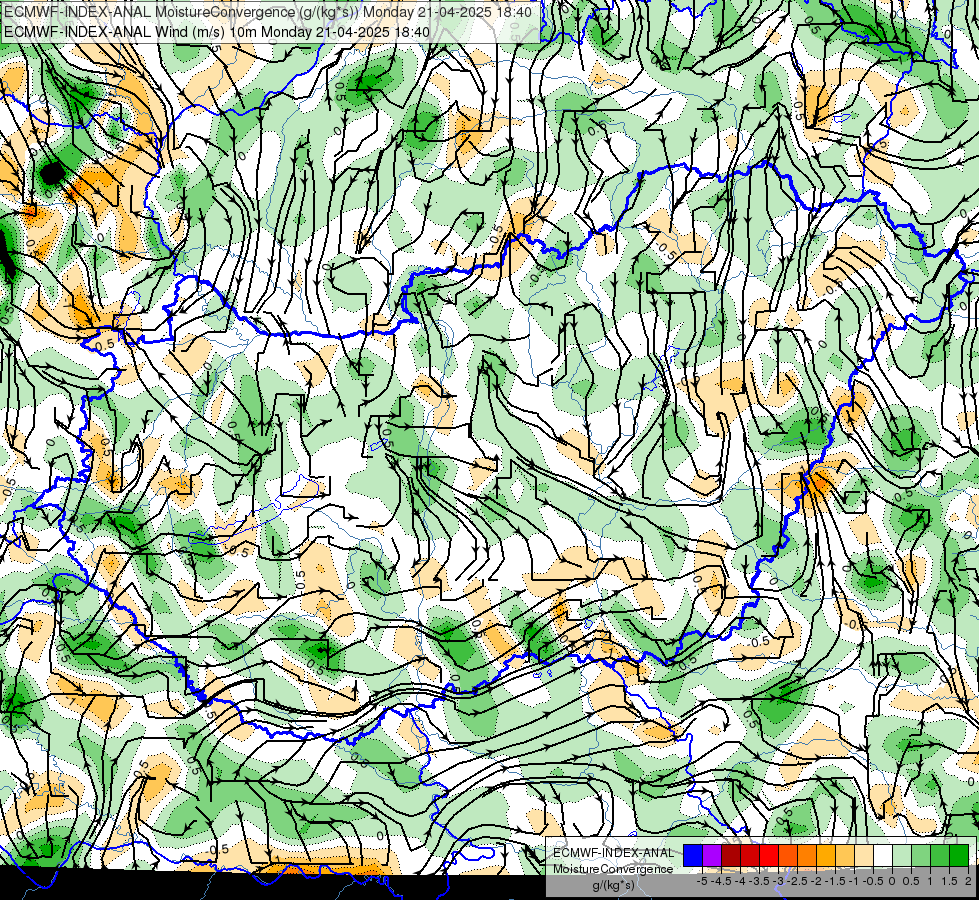Viewport: 979px width, 900px height.
Task: Click the 'Wind (m/s) 10m' title line
Action: coord(217,31)
